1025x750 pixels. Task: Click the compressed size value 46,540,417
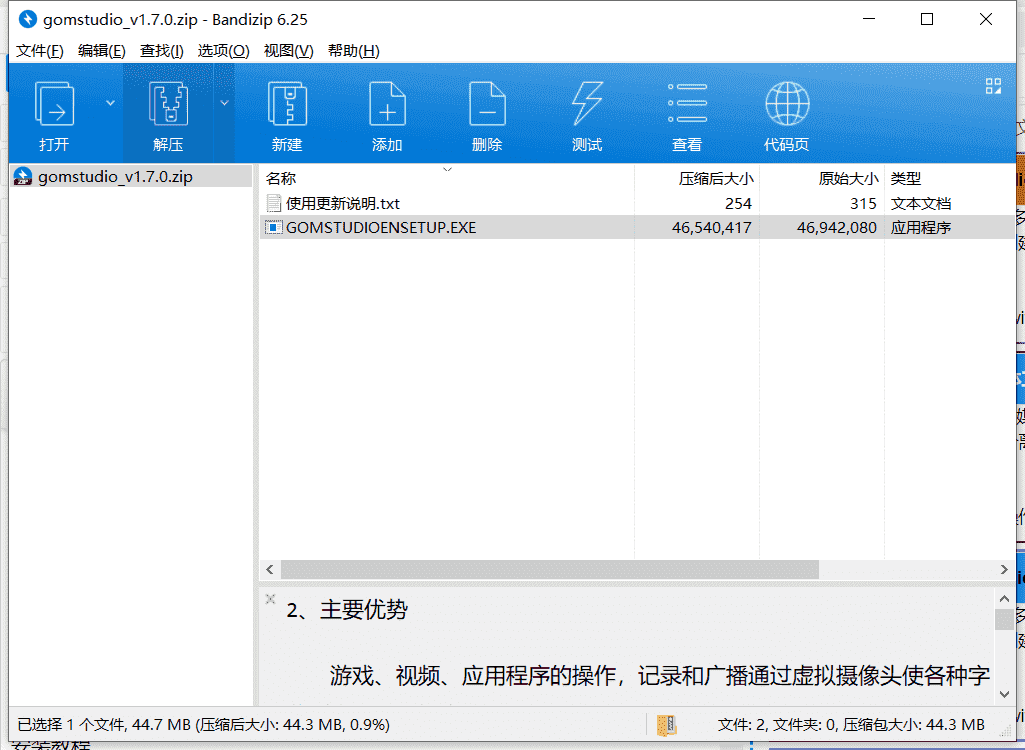[x=712, y=228]
